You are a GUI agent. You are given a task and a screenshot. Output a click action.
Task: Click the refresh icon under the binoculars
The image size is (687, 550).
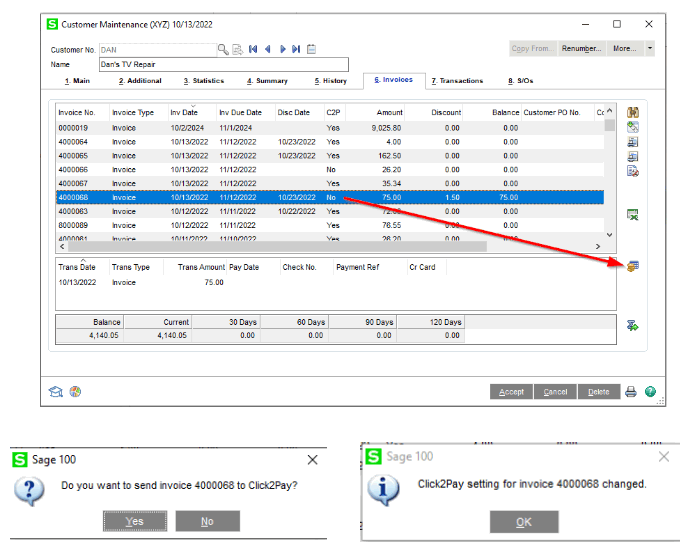point(633,127)
